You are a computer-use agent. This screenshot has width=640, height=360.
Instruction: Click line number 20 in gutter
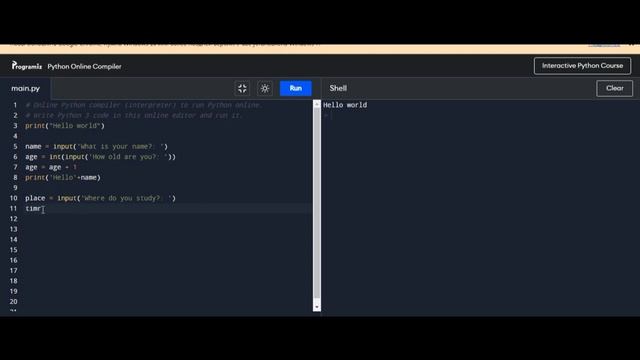[x=13, y=302]
